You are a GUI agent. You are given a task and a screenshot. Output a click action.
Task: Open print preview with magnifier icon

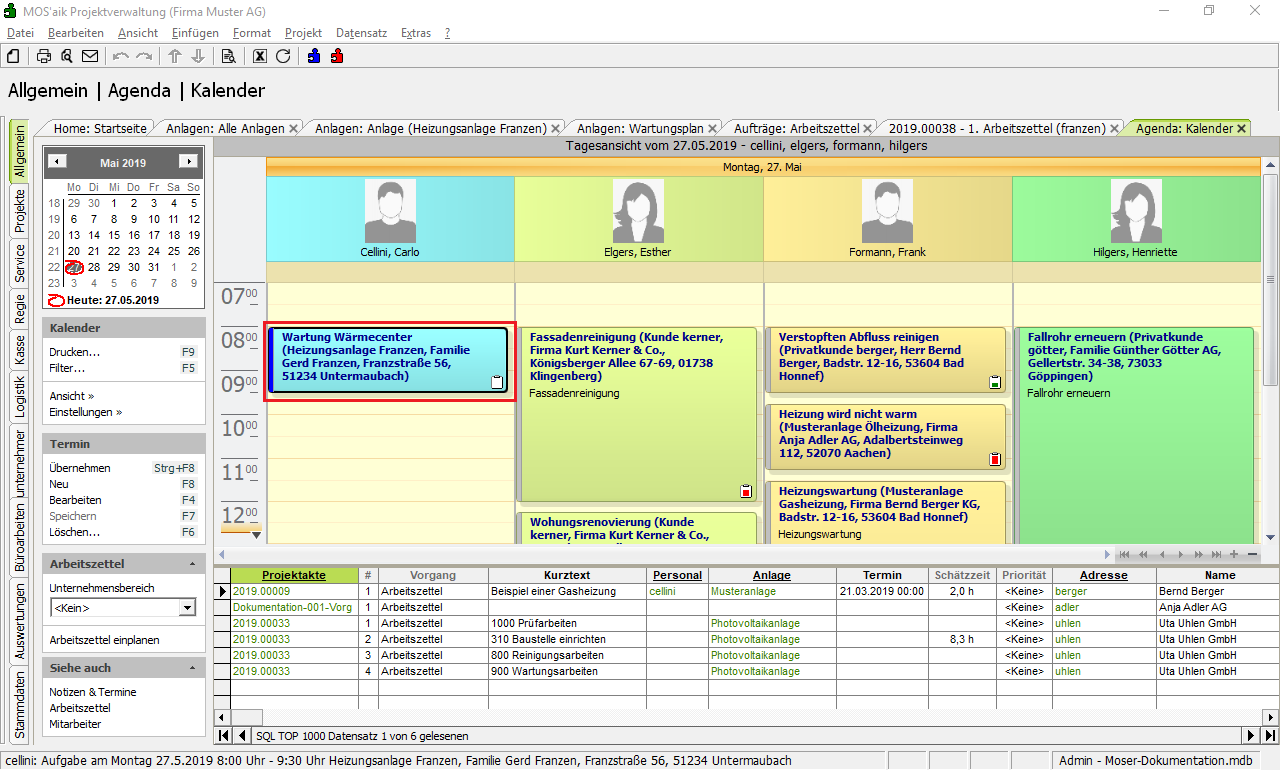(66, 56)
